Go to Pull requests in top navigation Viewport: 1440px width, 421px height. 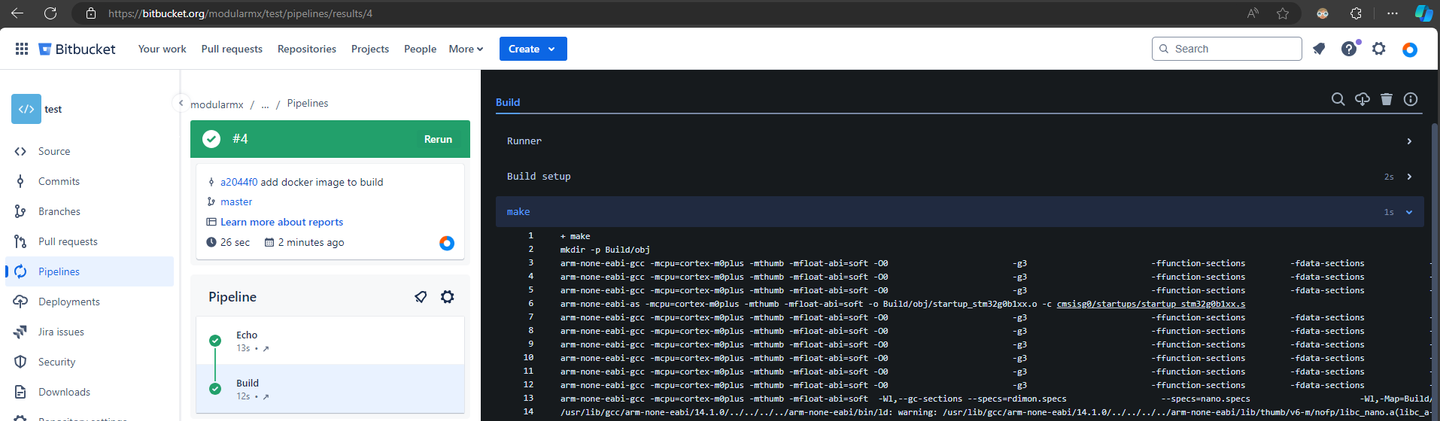[x=232, y=49]
